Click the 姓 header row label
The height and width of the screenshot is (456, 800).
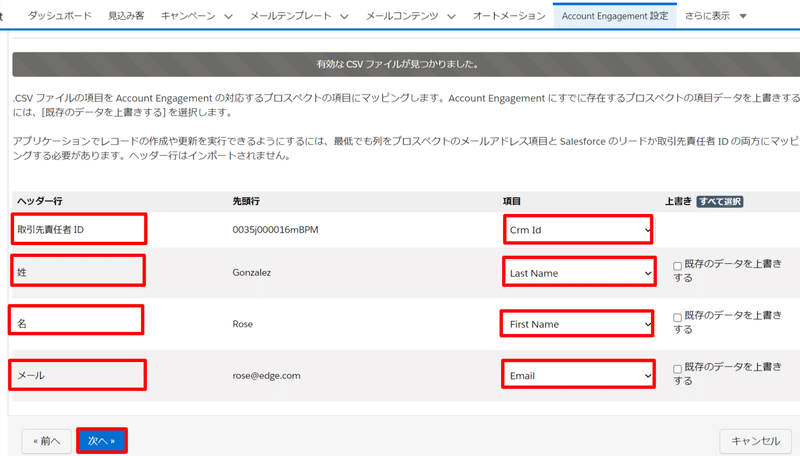[22, 272]
